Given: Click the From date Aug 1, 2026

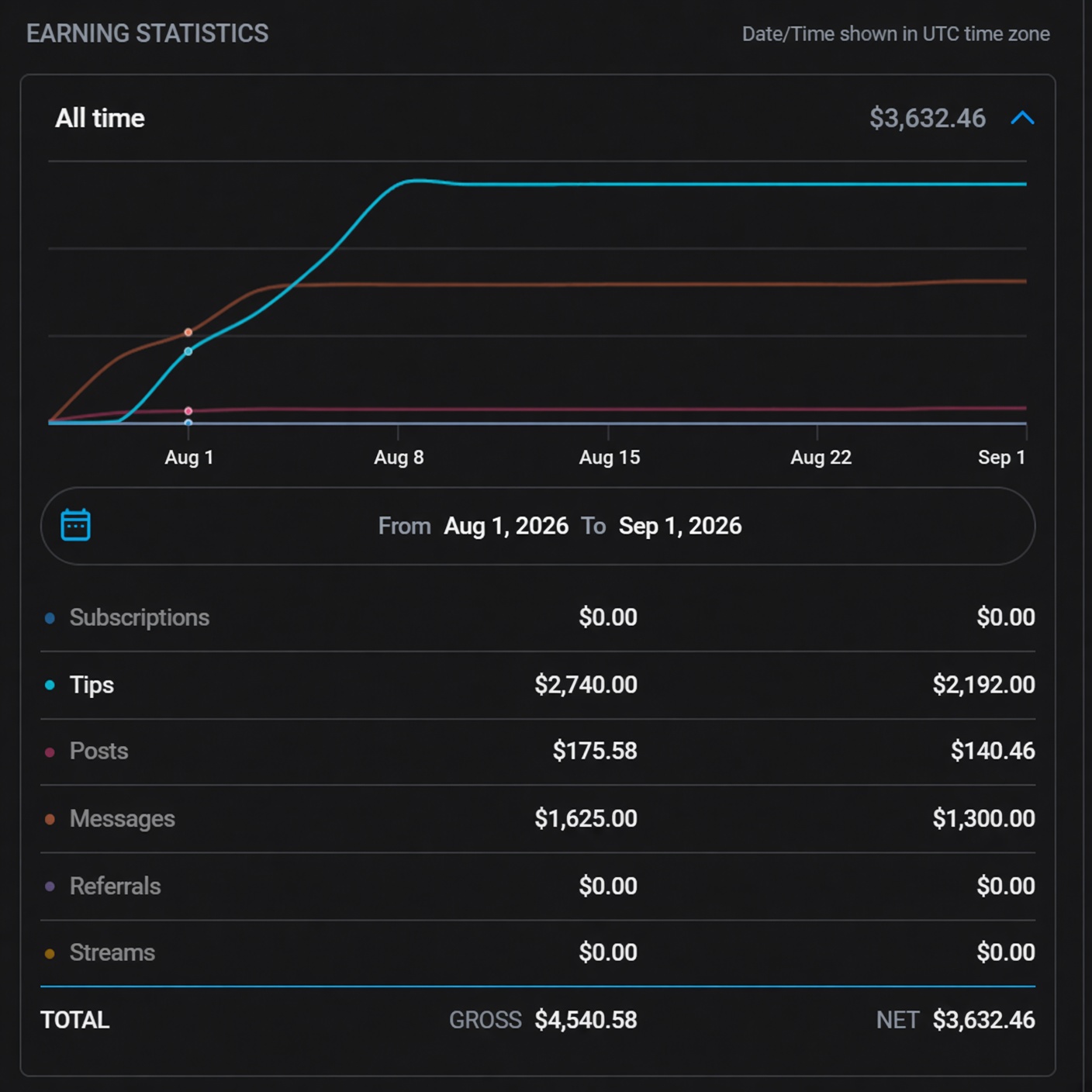Looking at the screenshot, I should click(x=506, y=526).
